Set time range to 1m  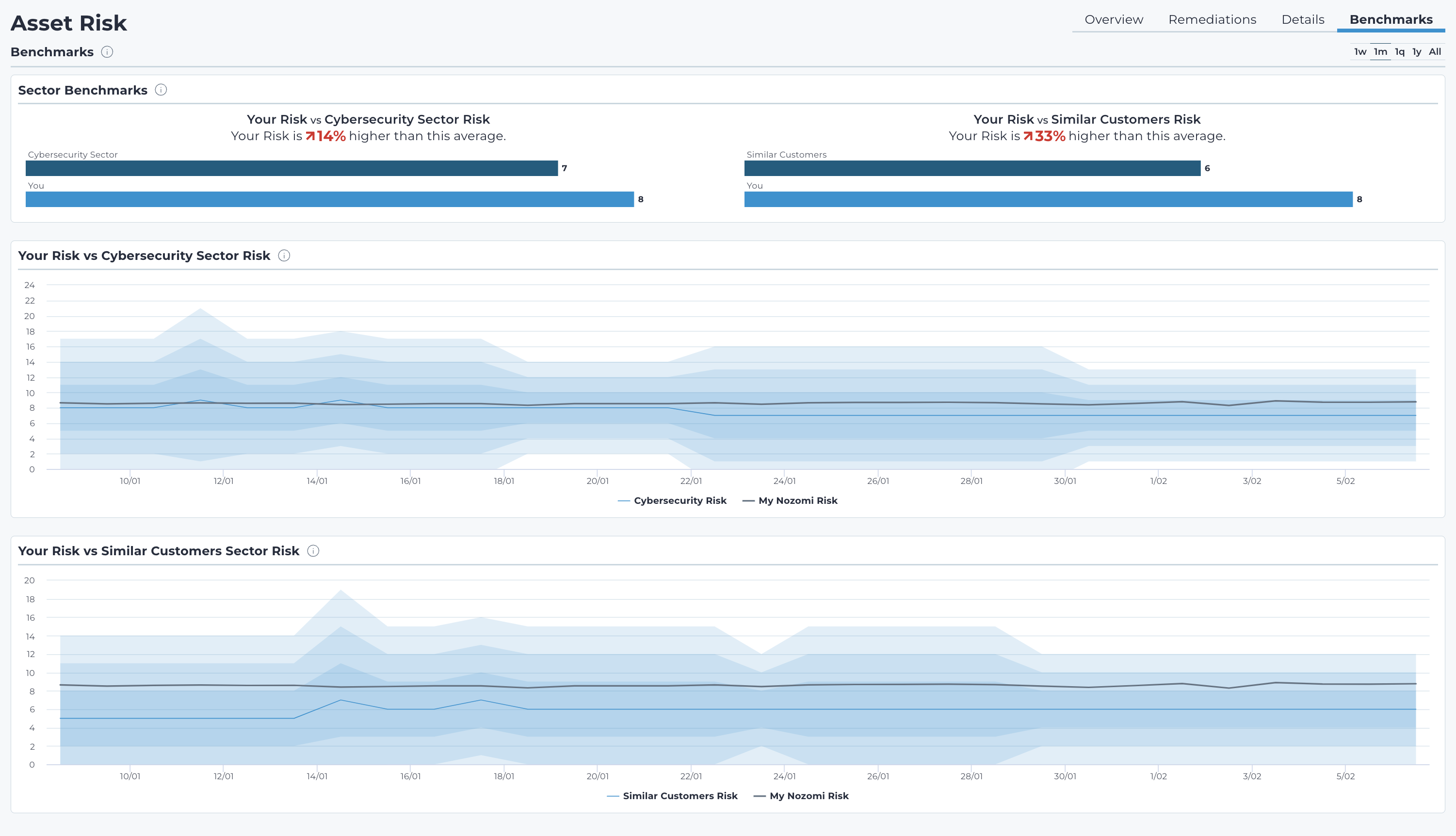pyautogui.click(x=1380, y=52)
